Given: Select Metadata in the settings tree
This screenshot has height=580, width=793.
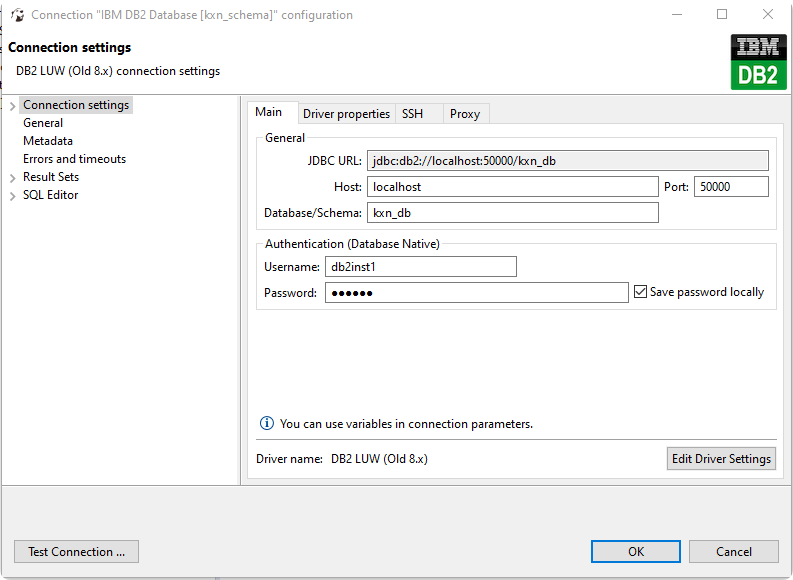Looking at the screenshot, I should coord(48,141).
